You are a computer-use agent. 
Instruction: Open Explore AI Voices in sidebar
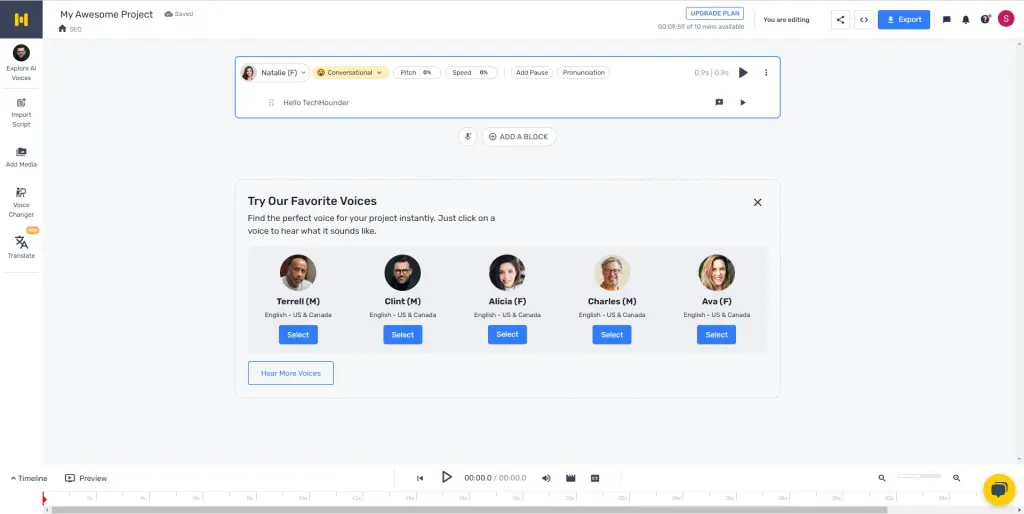(x=21, y=61)
